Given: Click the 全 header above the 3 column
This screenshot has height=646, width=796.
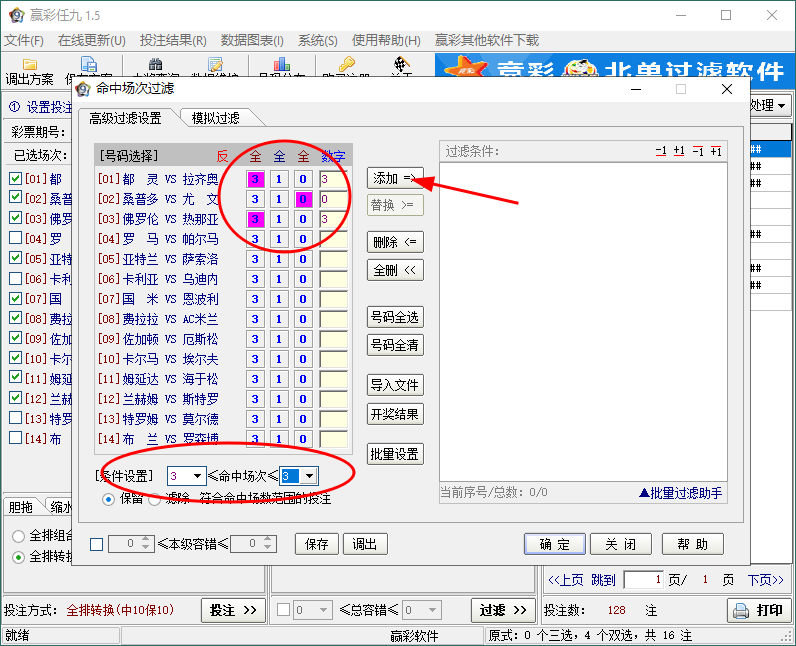Looking at the screenshot, I should click(x=255, y=156).
